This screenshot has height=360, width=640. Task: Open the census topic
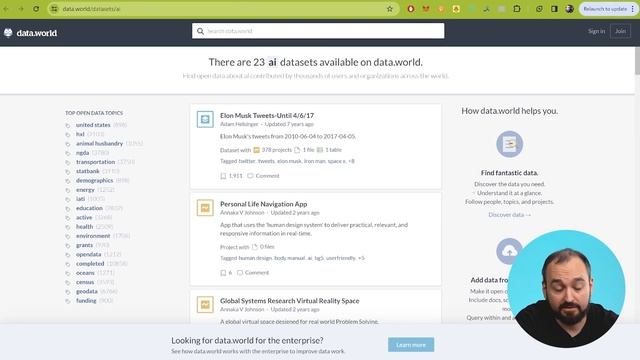point(85,282)
